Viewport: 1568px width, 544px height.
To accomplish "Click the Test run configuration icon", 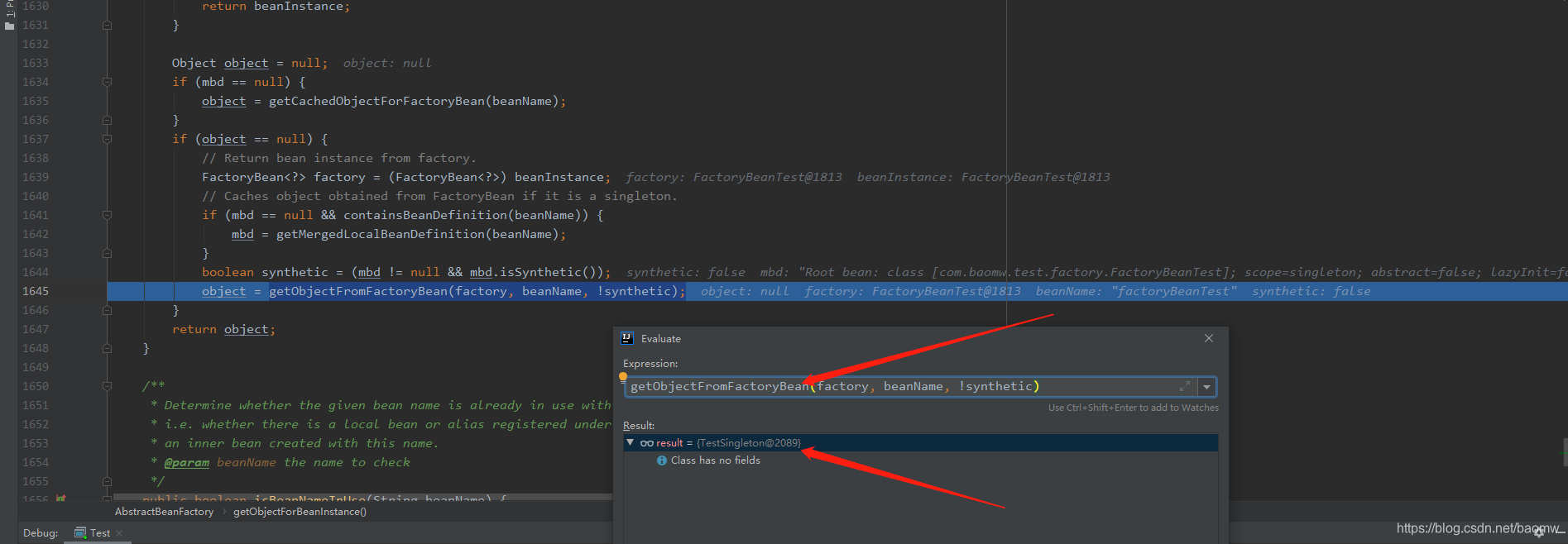I will coord(80,533).
